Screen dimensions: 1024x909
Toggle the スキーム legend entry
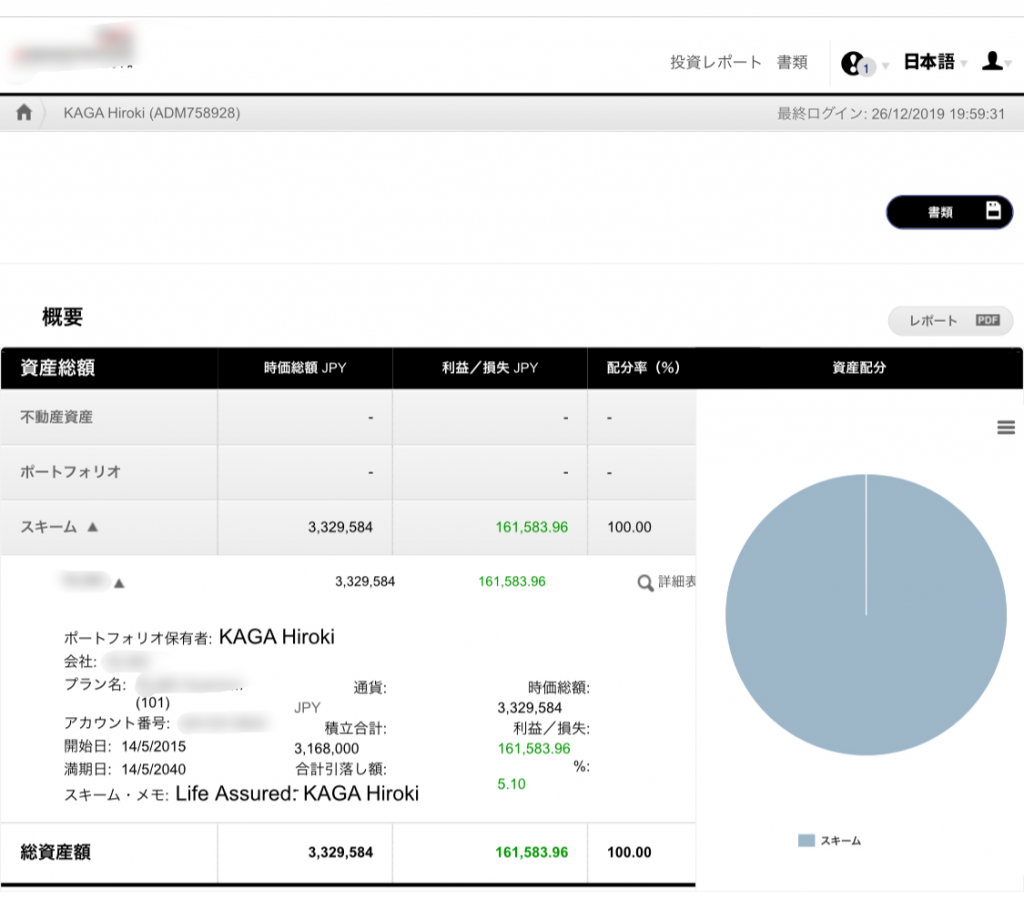tap(830, 841)
